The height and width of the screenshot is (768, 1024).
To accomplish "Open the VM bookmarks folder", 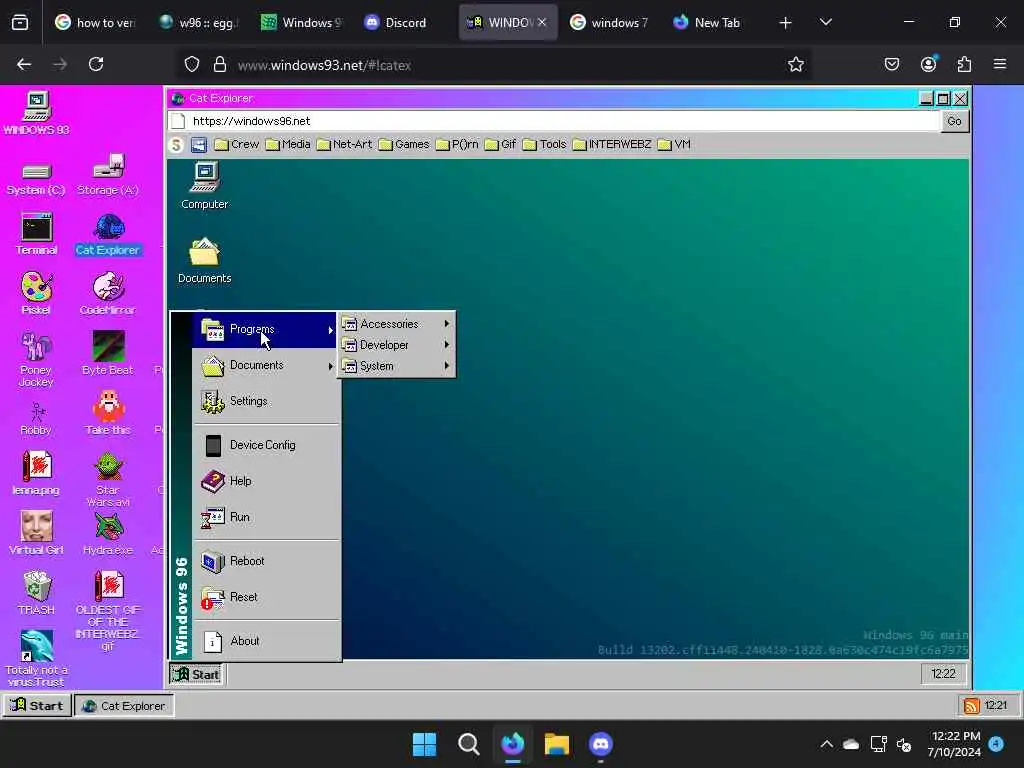I will coord(675,144).
